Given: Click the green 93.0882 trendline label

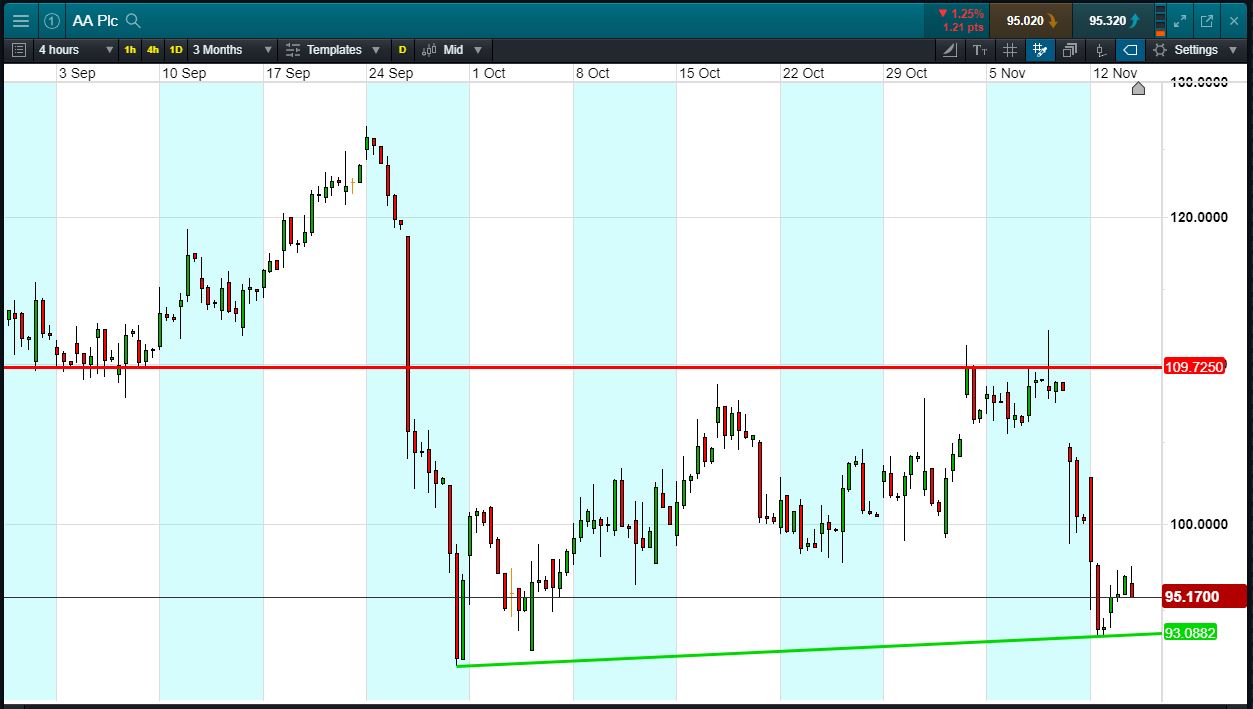Looking at the screenshot, I should pyautogui.click(x=1190, y=633).
